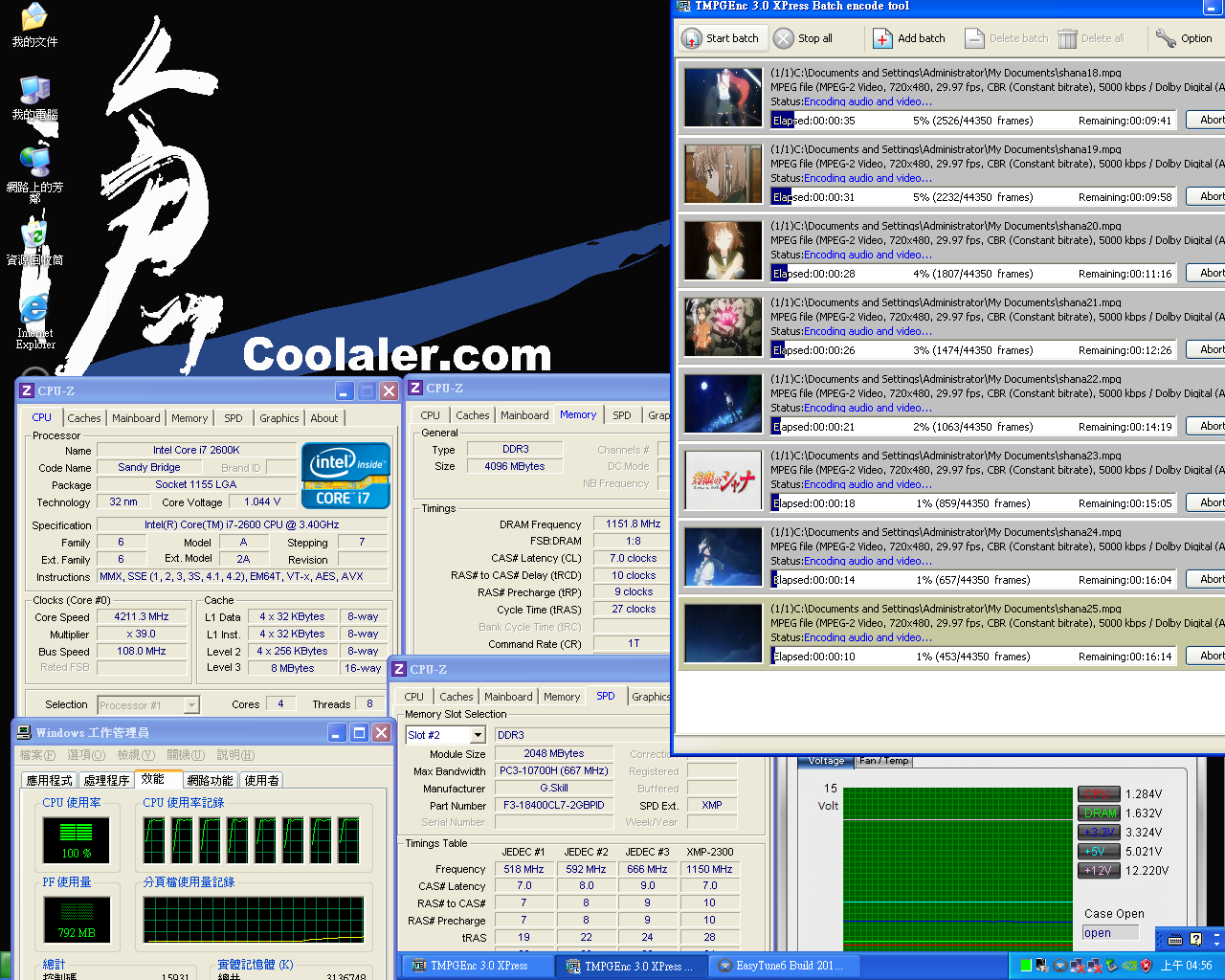Open the 處理程序 tab in Task Manager
Viewport: 1225px width, 980px height.
pyautogui.click(x=105, y=780)
